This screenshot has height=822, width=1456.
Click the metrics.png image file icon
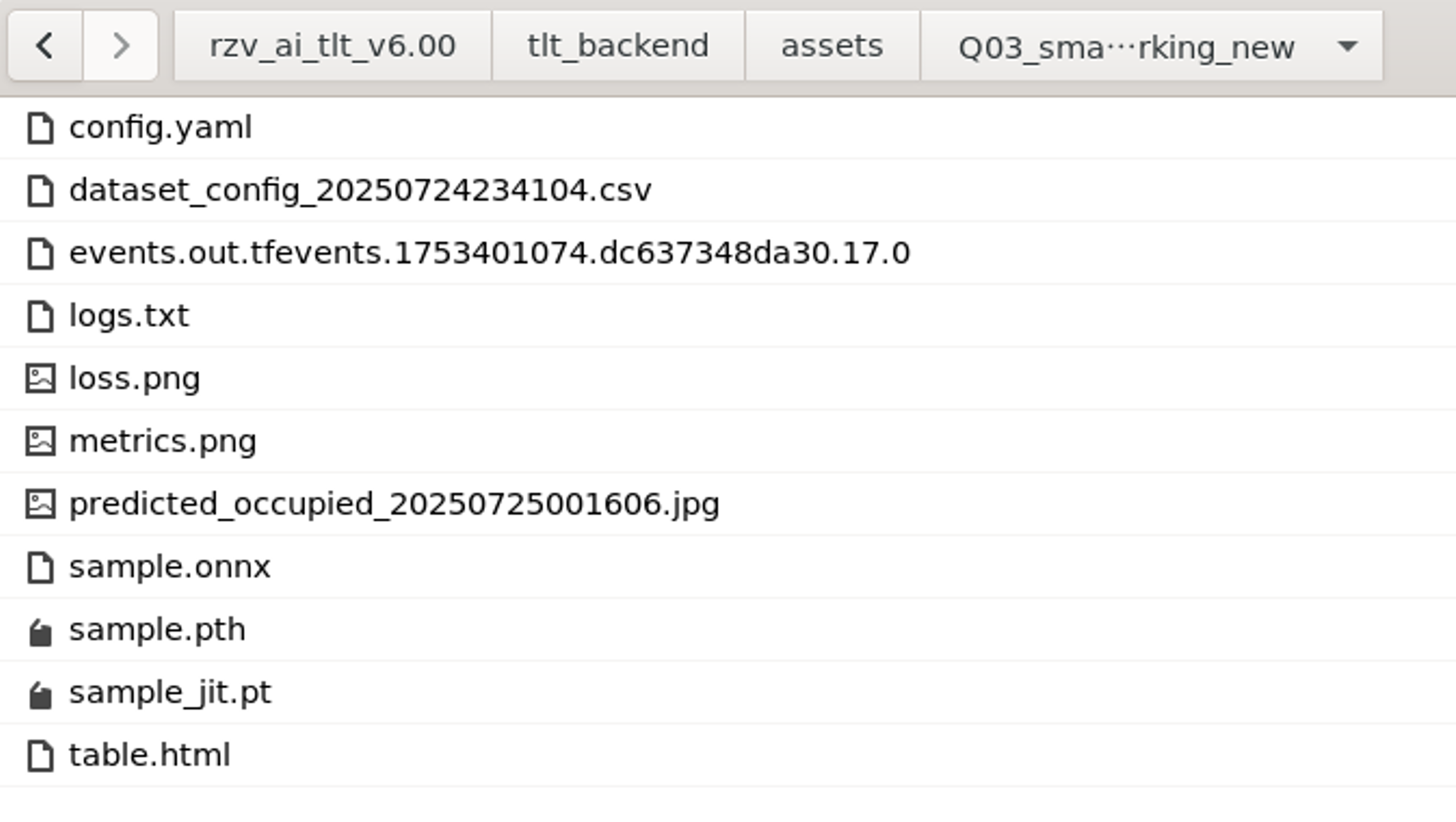[40, 441]
